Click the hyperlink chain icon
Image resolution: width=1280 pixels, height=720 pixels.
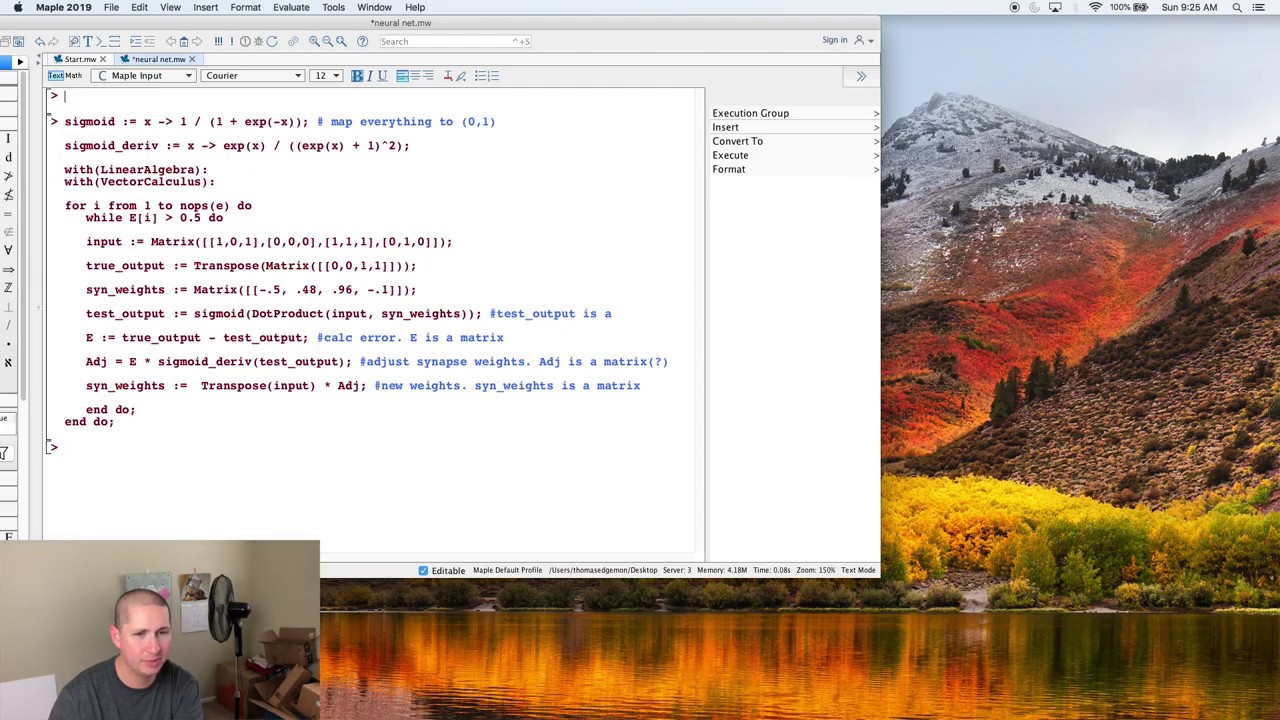coord(293,41)
